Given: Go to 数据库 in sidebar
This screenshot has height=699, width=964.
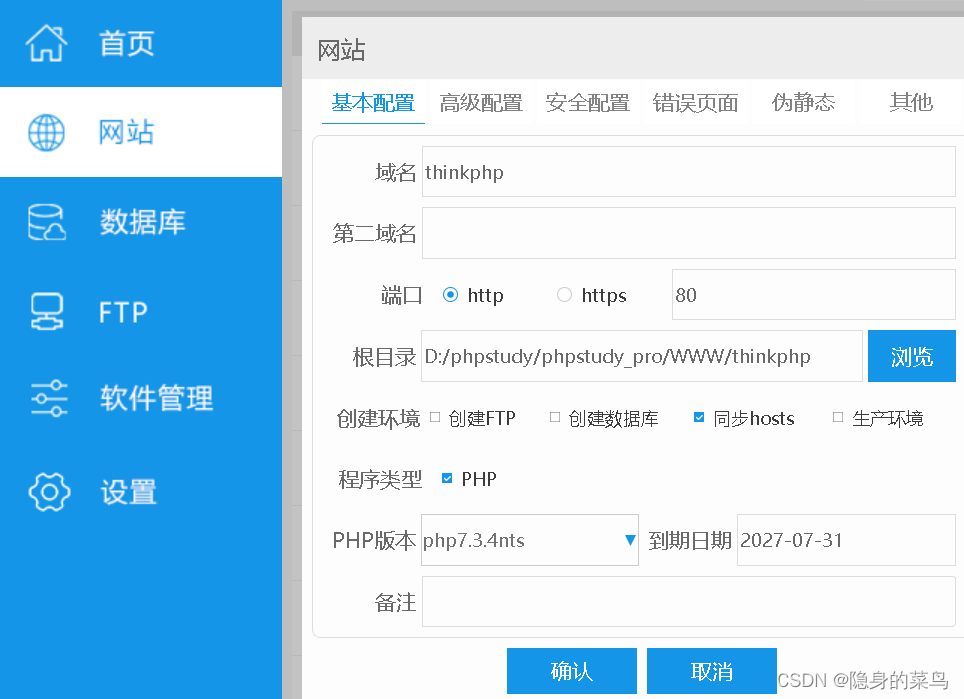Looking at the screenshot, I should (143, 222).
